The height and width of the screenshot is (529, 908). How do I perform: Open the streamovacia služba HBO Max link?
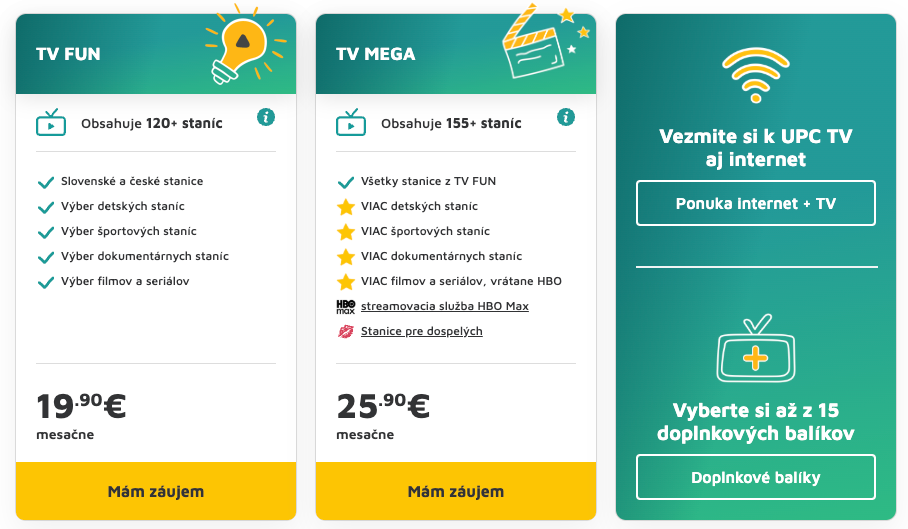(445, 306)
